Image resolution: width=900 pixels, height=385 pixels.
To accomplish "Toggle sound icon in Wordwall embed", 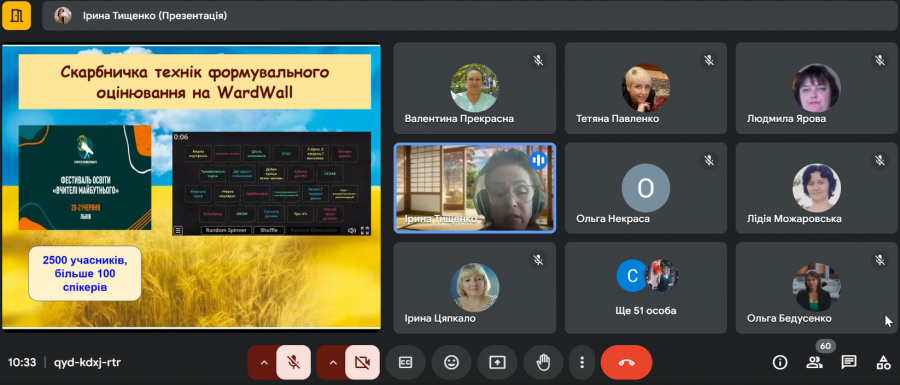I will [352, 230].
